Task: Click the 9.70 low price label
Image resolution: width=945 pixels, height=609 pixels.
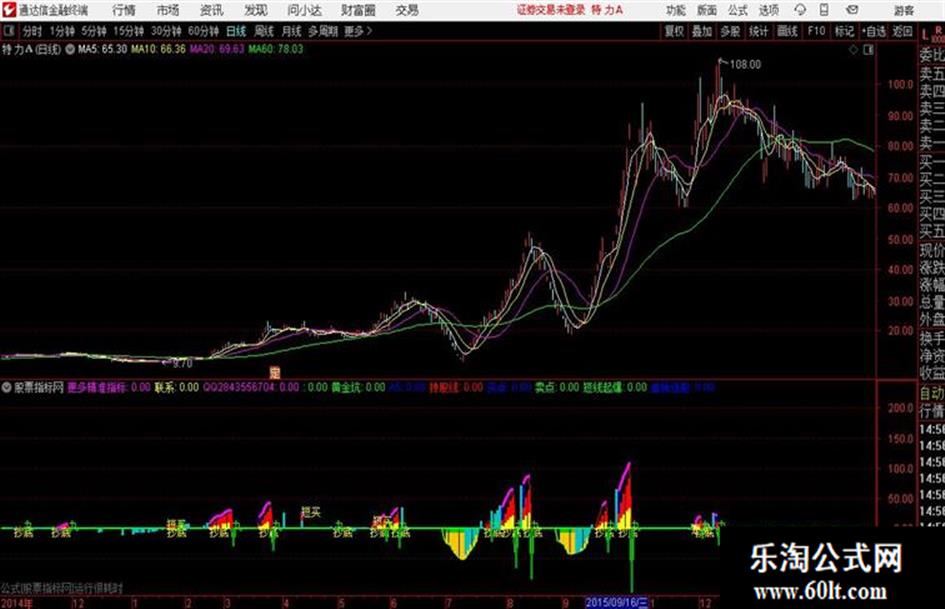Action: pyautogui.click(x=182, y=364)
